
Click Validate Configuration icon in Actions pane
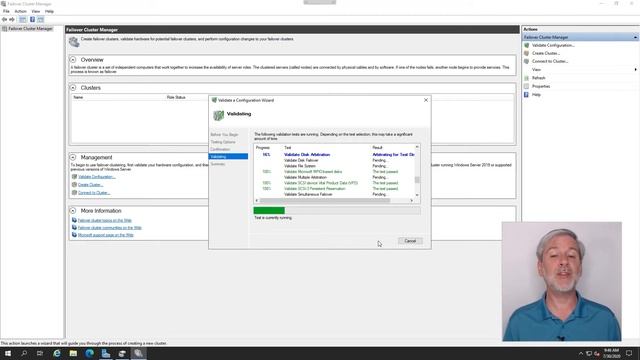tap(527, 45)
